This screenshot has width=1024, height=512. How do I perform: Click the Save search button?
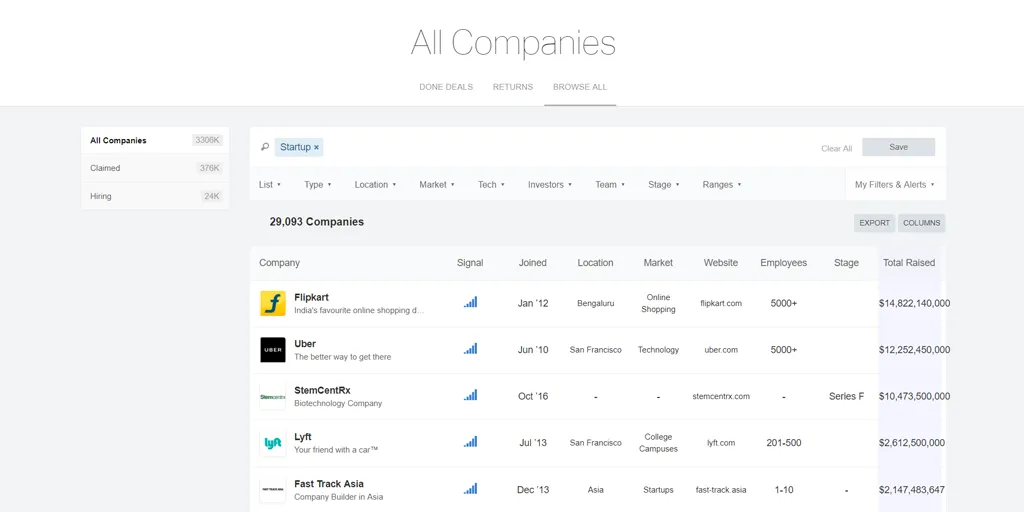[899, 147]
